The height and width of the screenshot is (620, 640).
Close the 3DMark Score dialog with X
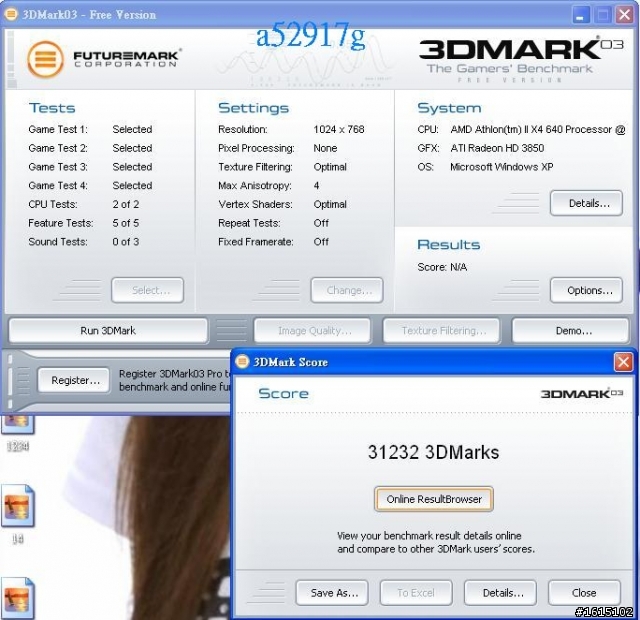point(623,362)
